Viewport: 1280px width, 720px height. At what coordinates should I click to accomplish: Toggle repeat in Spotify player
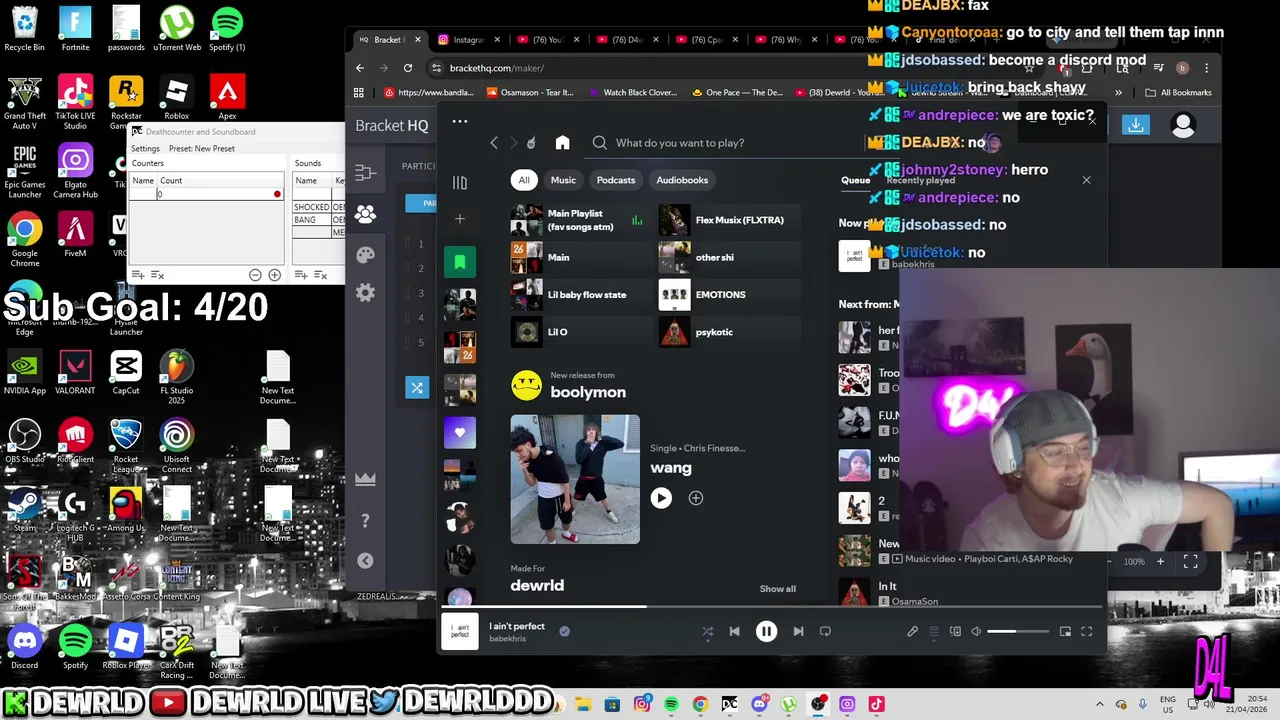tap(825, 631)
